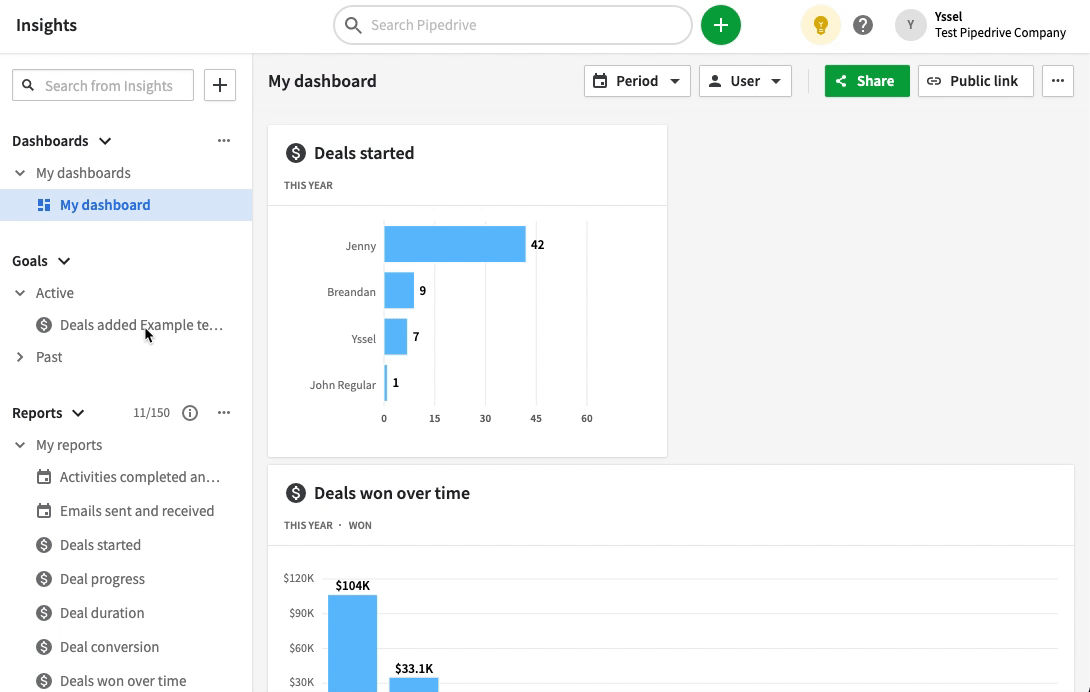Open the Reports info icon showing 11/150
Viewport: 1090px width, 692px height.
tap(190, 412)
